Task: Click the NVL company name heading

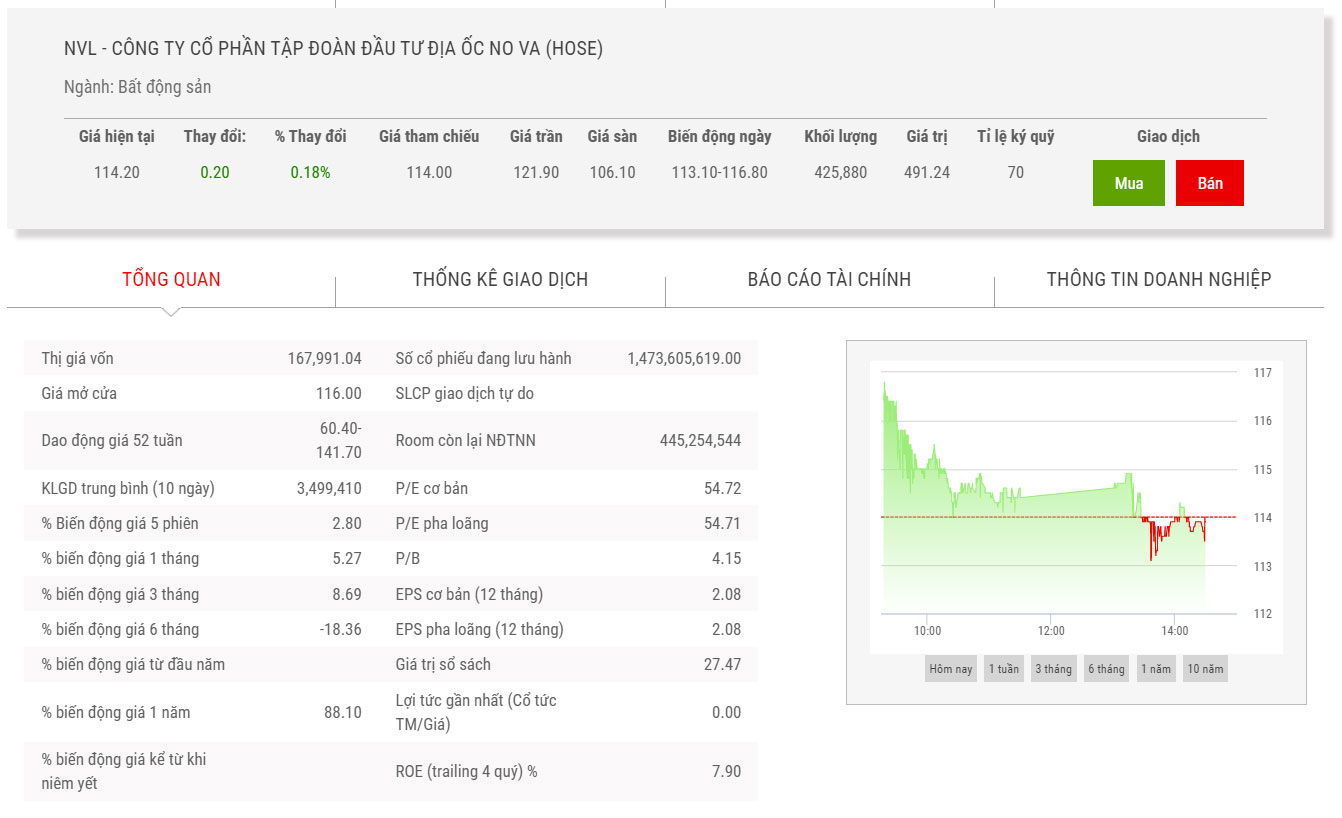Action: click(x=333, y=48)
